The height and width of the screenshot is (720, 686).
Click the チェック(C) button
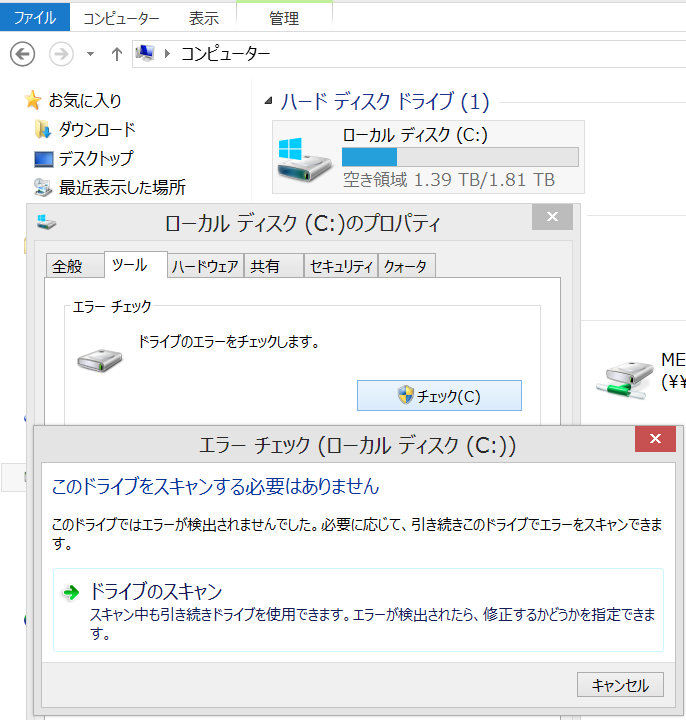(x=439, y=395)
